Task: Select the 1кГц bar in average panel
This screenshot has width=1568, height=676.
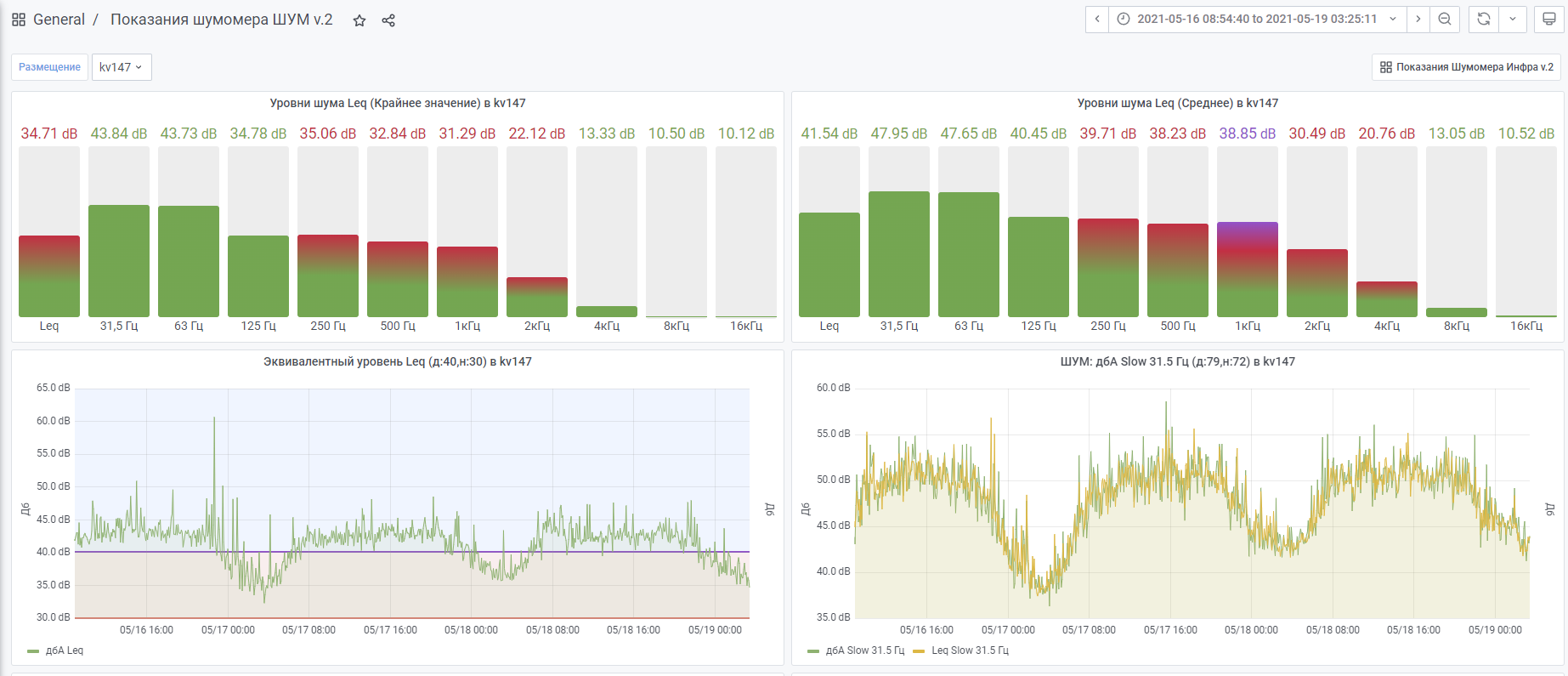Action: [x=1248, y=269]
